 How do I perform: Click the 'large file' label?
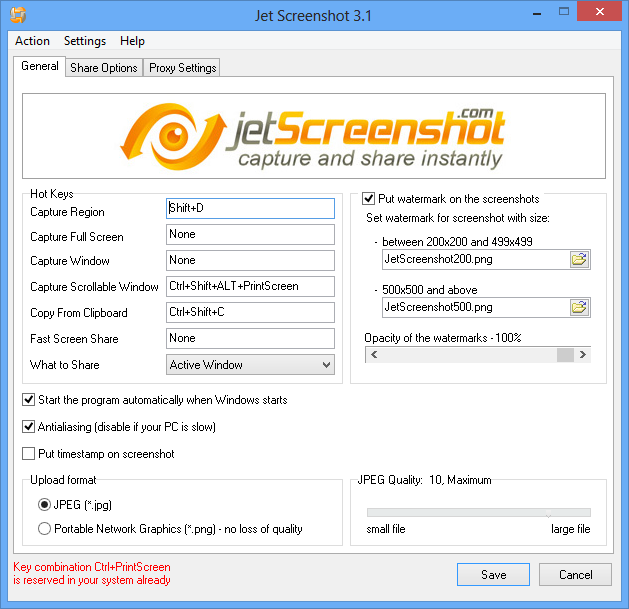570,529
